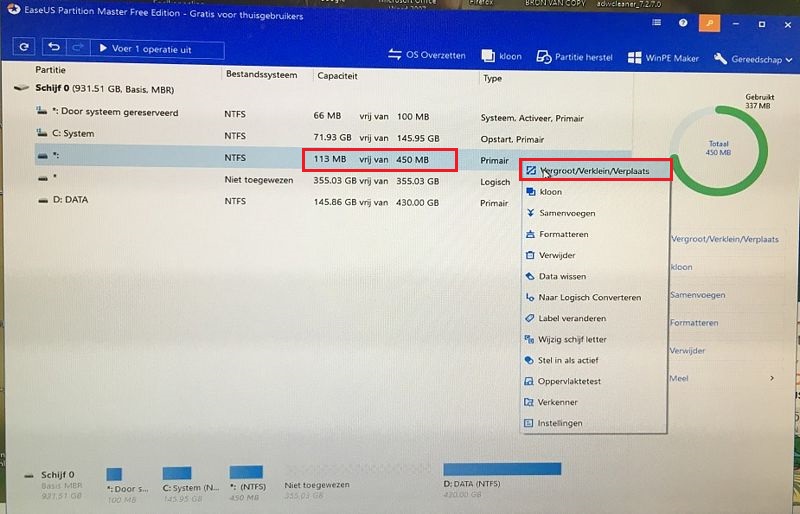This screenshot has width=800, height=514.
Task: Choose Data wissen from the context menu
Action: tap(594, 276)
